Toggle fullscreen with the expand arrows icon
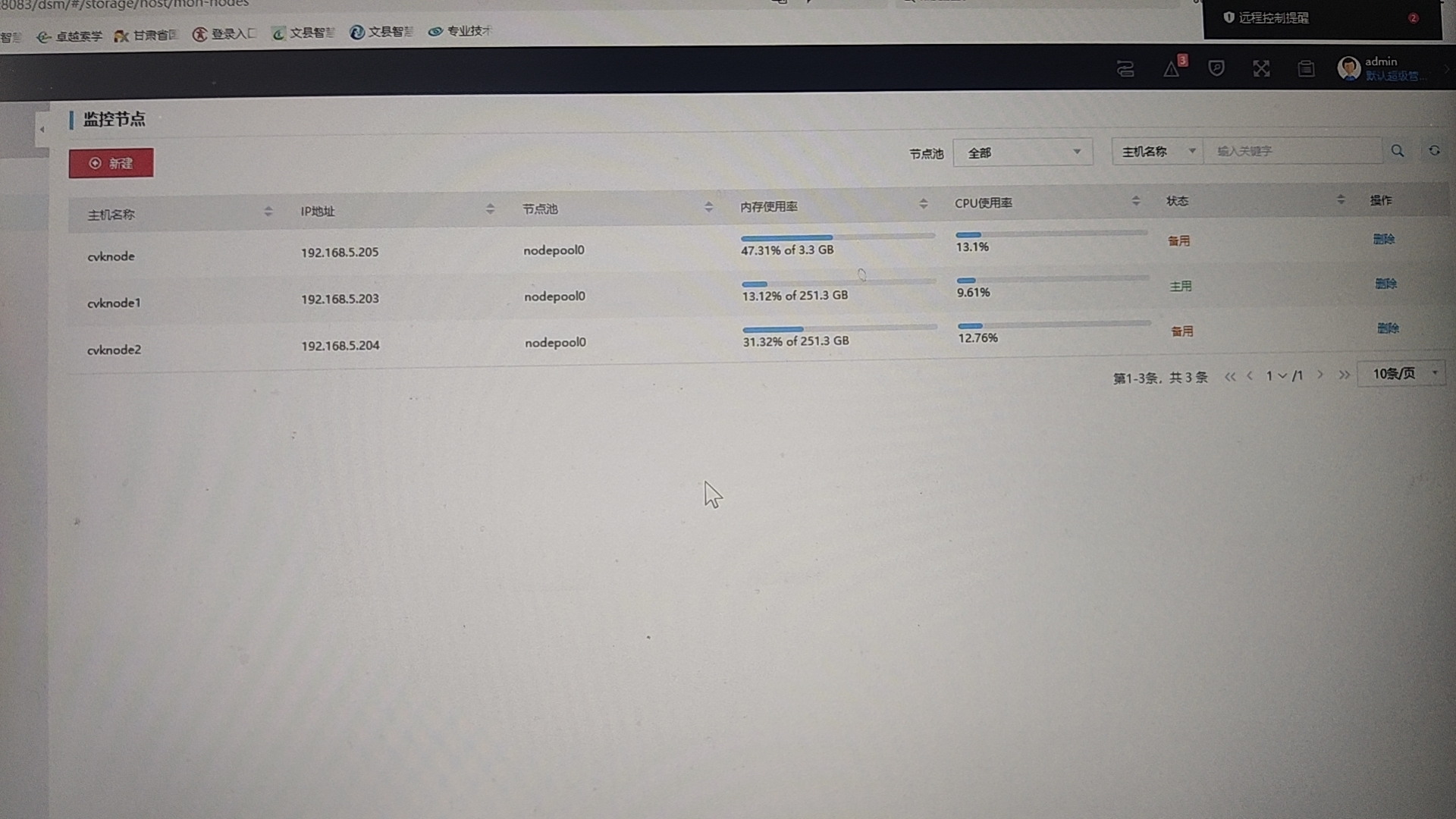This screenshot has height=819, width=1456. [x=1261, y=69]
